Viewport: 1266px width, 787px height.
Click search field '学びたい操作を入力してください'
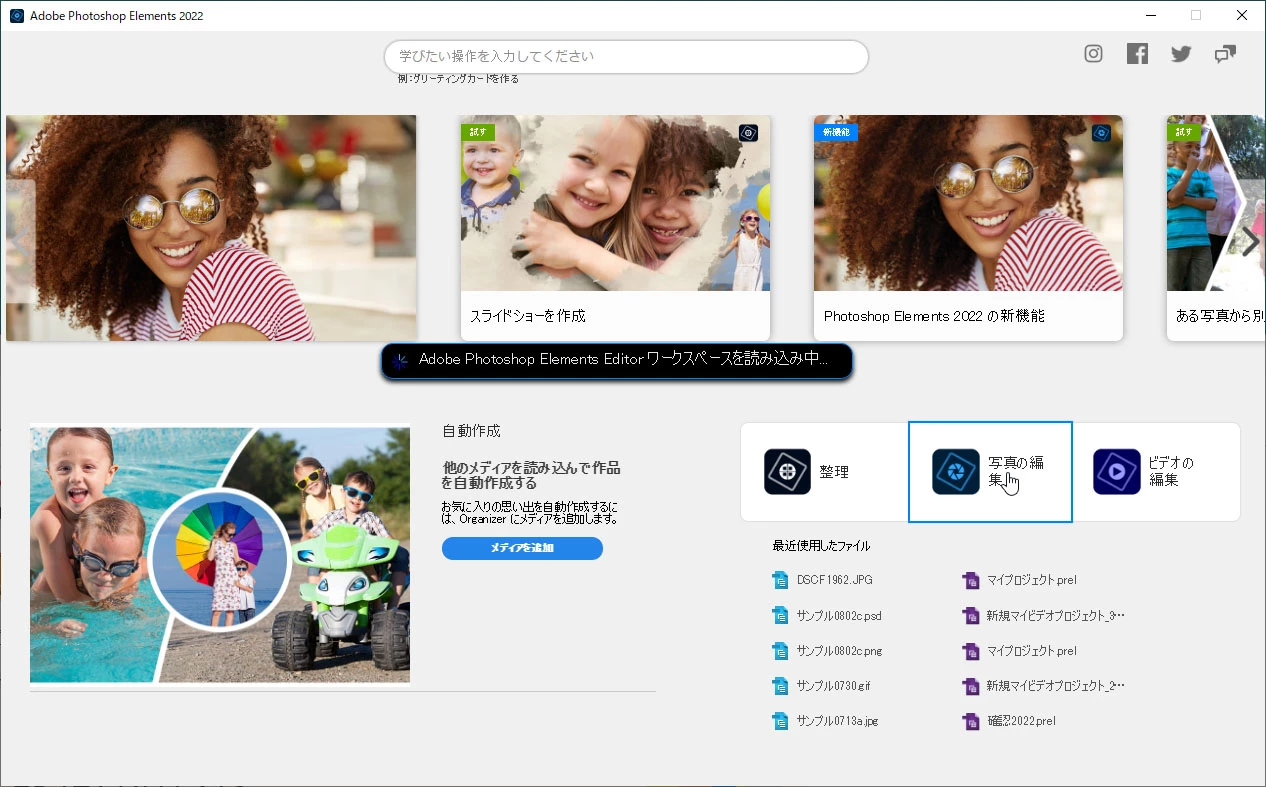point(626,57)
